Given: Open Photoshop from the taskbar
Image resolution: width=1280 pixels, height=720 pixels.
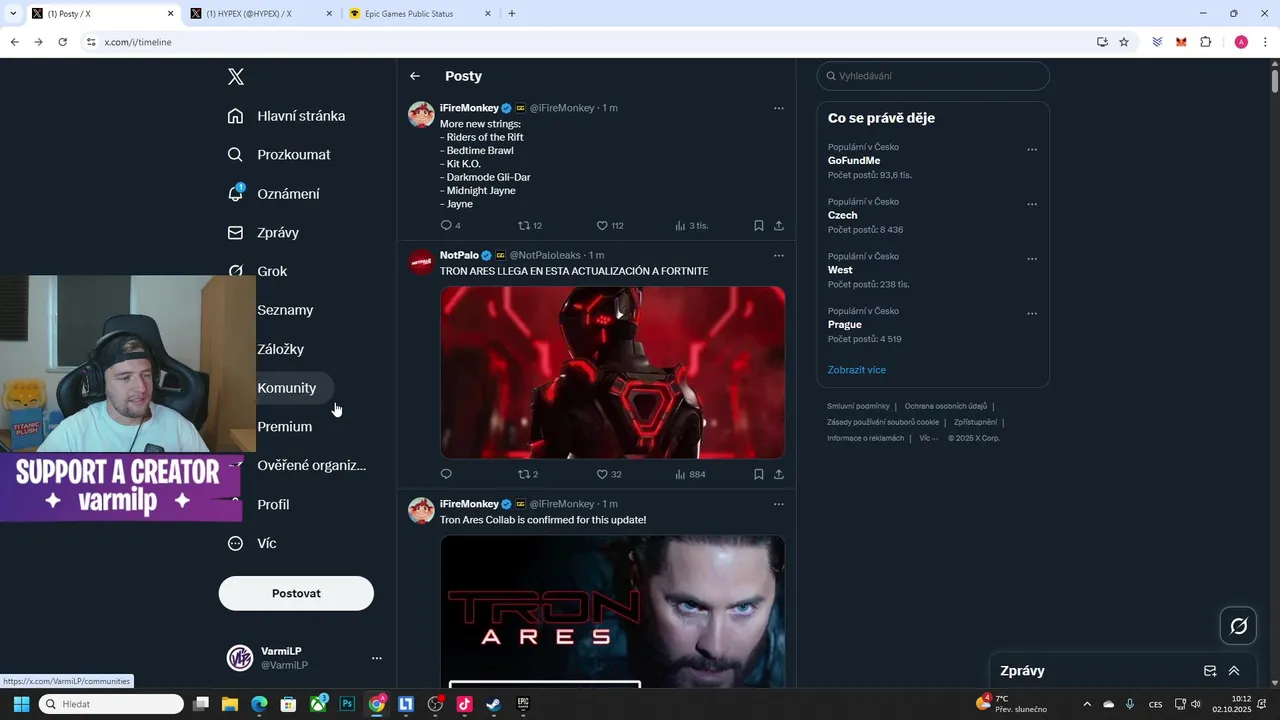Looking at the screenshot, I should pyautogui.click(x=347, y=704).
